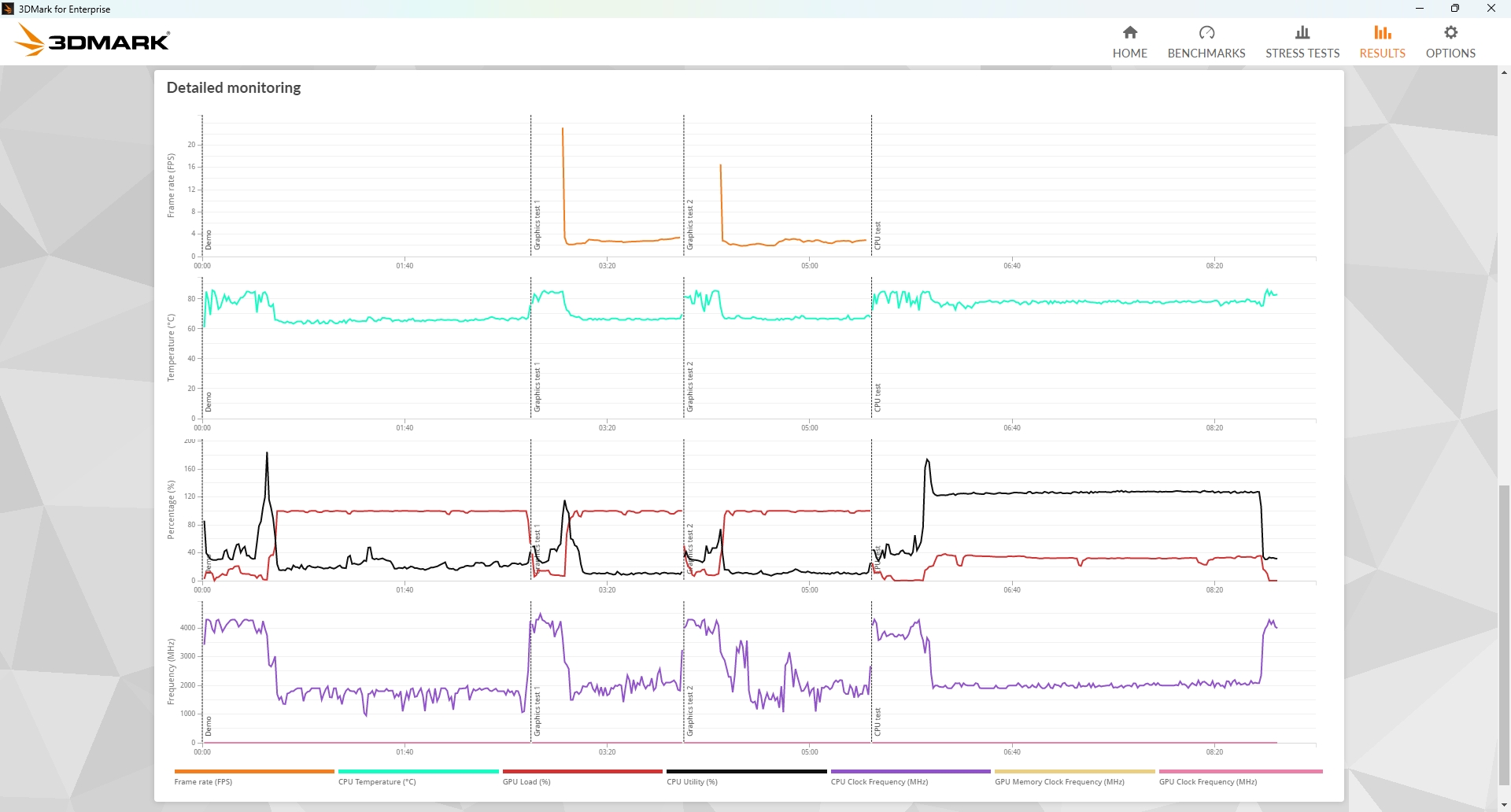Click the Frequency (MHz) axis title
Viewport: 1511px width, 812px height.
pyautogui.click(x=171, y=671)
